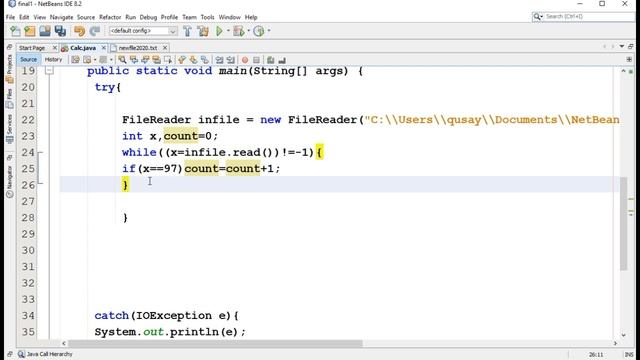Click the Open Project toolbar icon
The image size is (640, 360).
[45, 31]
